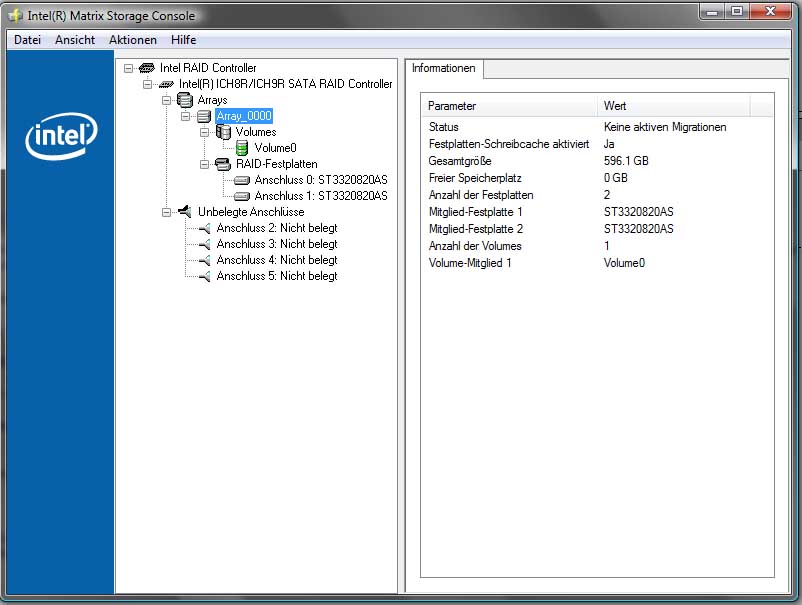
Task: Click the drive icon for Anschluss 1
Action: tap(242, 196)
